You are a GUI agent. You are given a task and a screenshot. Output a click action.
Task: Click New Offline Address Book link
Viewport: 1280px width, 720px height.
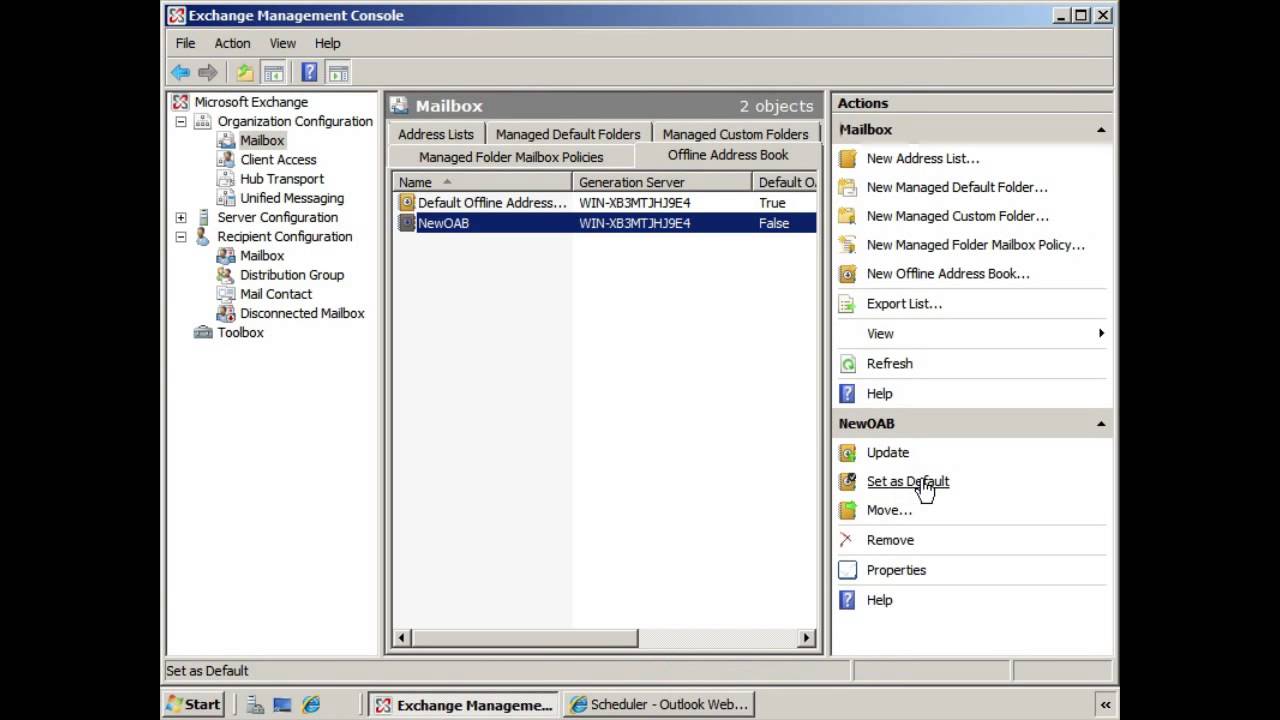click(x=948, y=274)
